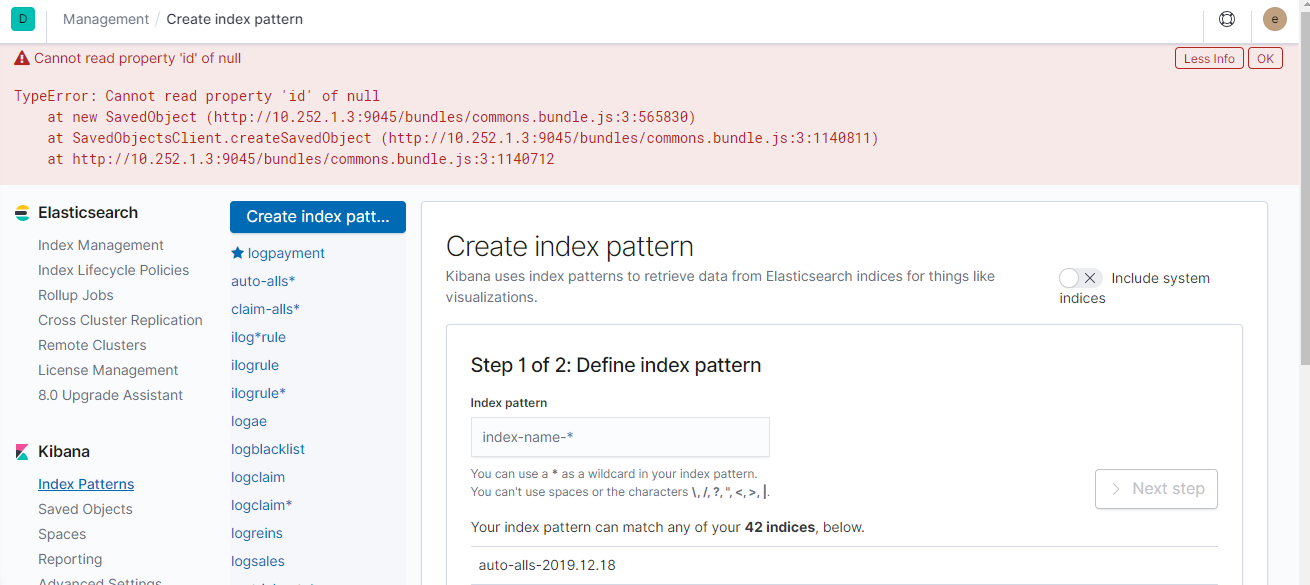
Task: Select the logblacklist index pattern
Action: (268, 449)
